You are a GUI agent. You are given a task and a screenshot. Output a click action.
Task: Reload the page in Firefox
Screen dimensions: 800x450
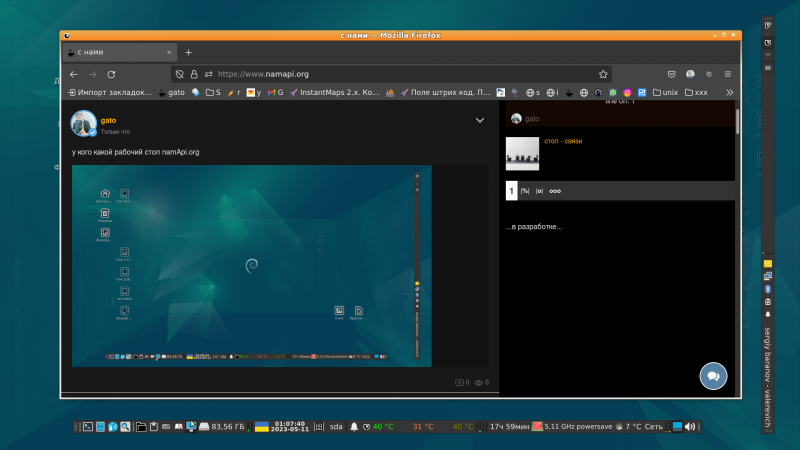click(111, 74)
